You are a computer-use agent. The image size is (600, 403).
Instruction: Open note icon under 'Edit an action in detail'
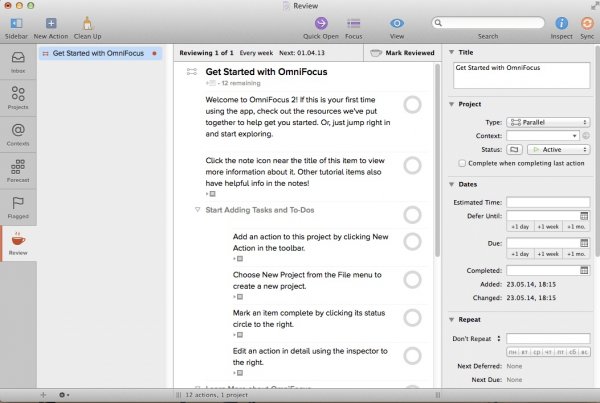pyautogui.click(x=240, y=373)
